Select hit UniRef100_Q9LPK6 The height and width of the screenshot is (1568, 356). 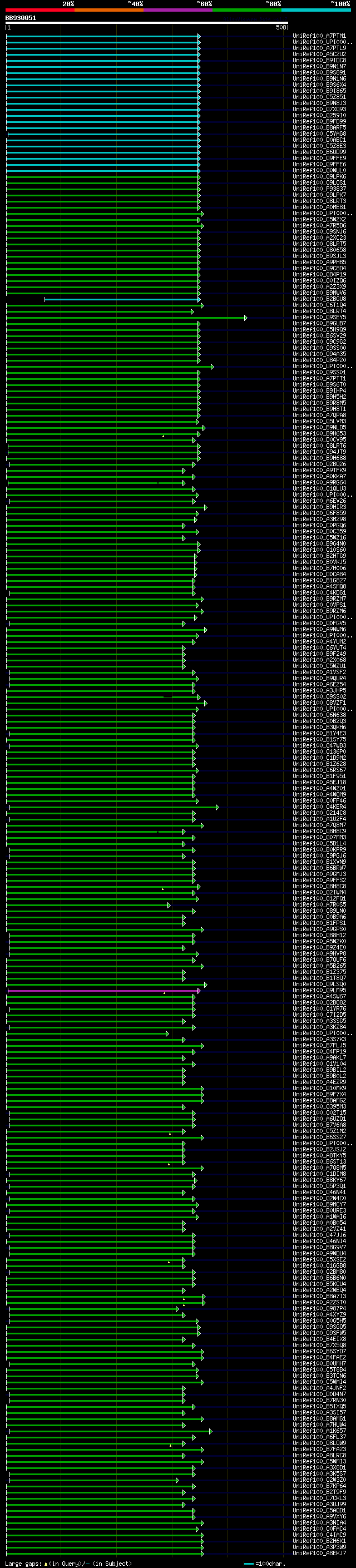319,176
